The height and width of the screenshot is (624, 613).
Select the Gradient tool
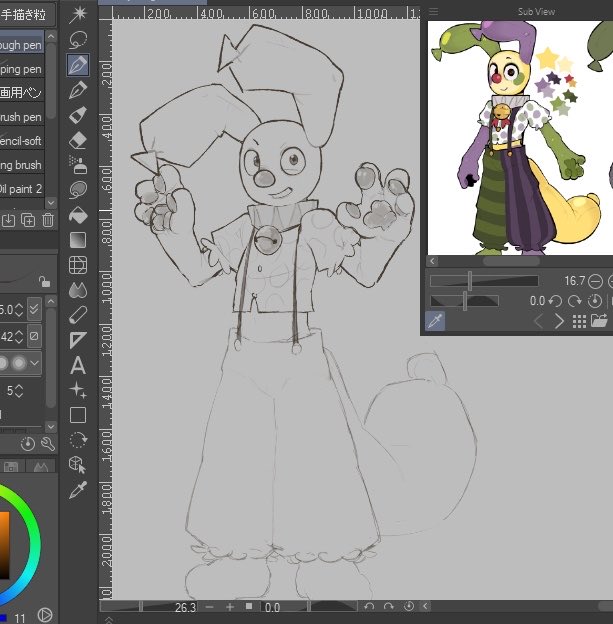(78, 240)
